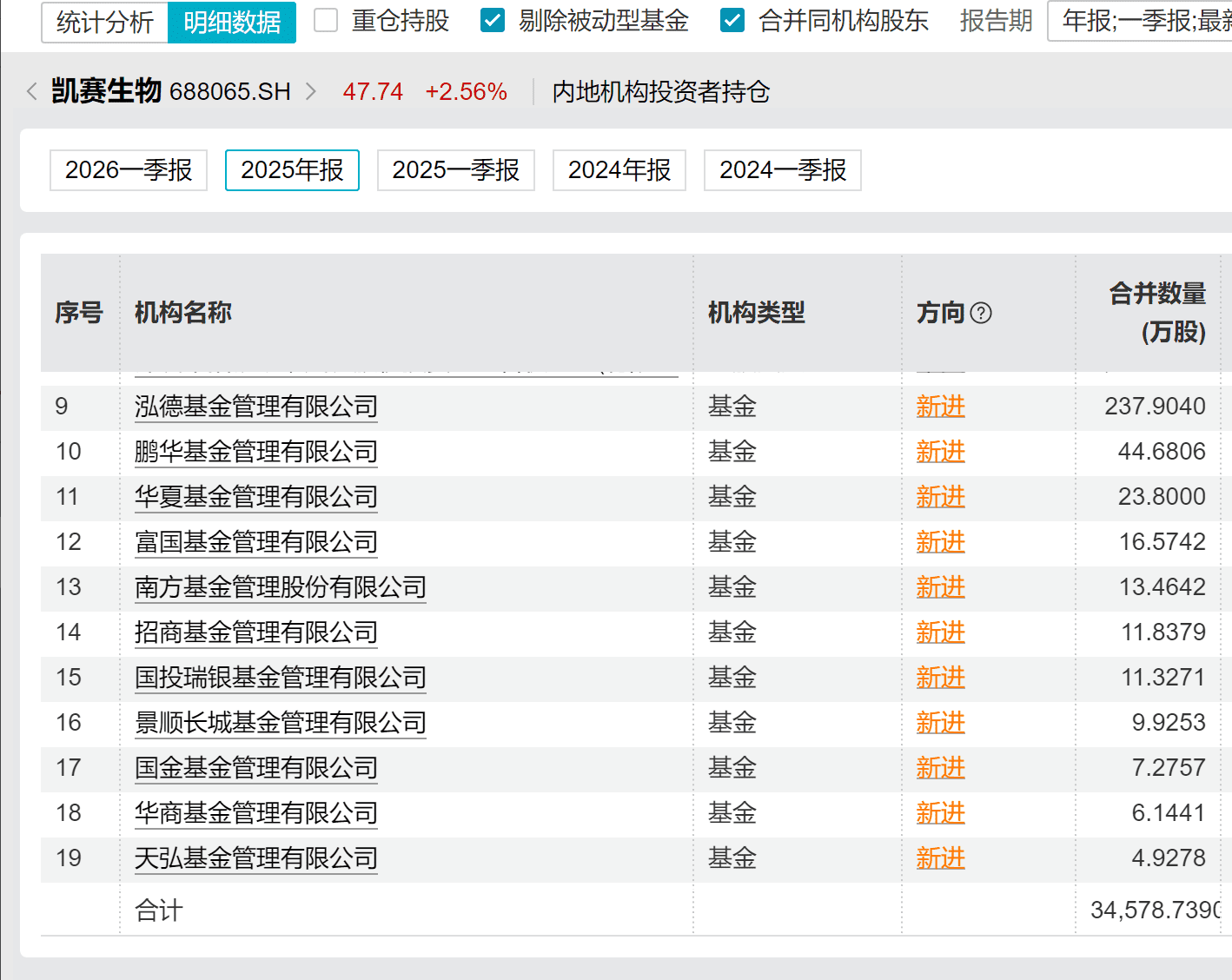Image resolution: width=1232 pixels, height=980 pixels.
Task: Click 基金 type cell in row 9
Action: [x=732, y=407]
